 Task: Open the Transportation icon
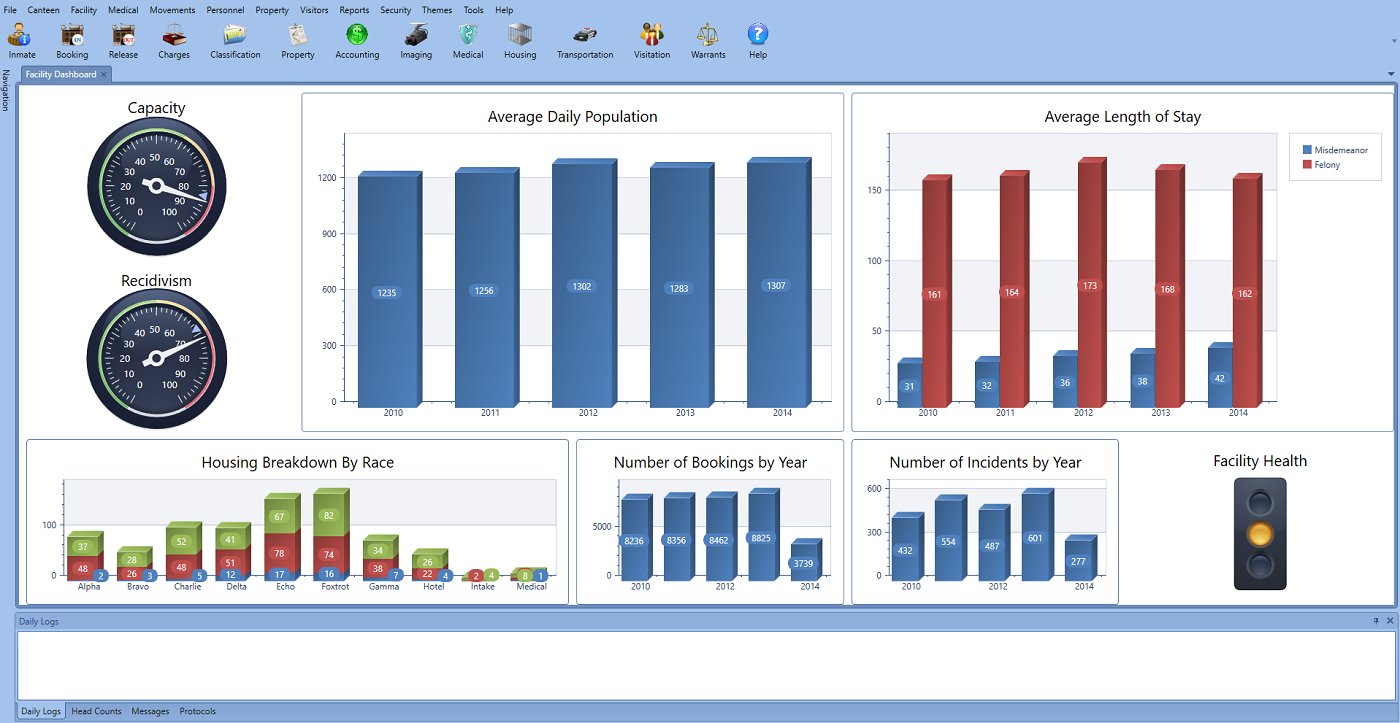(x=585, y=36)
